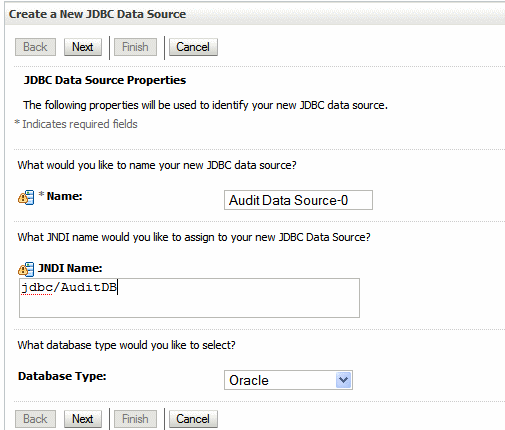Click the top Finish button
Image resolution: width=505 pixels, height=430 pixels.
tap(135, 47)
